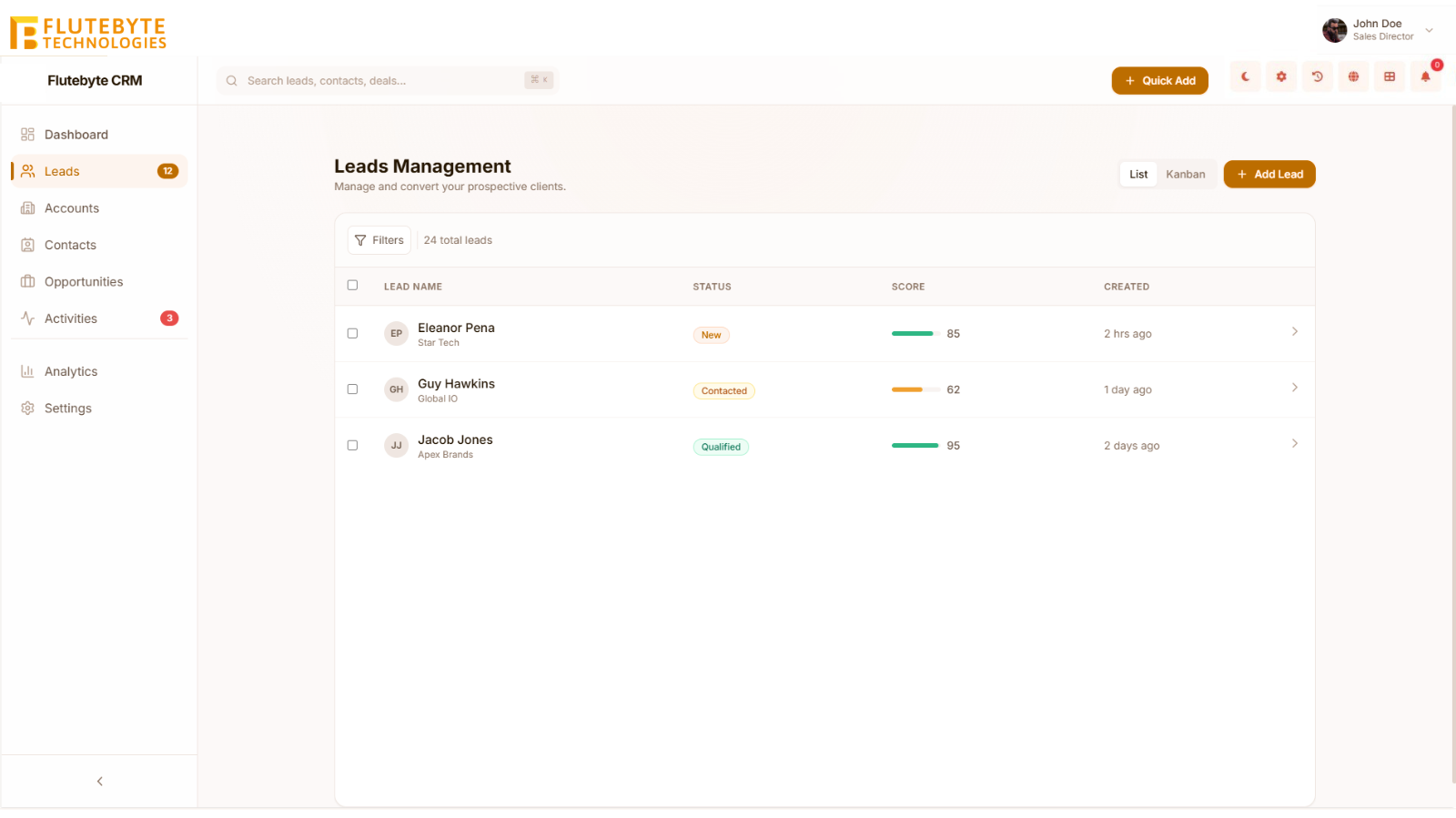Open lead Eleanor Pena

456,328
